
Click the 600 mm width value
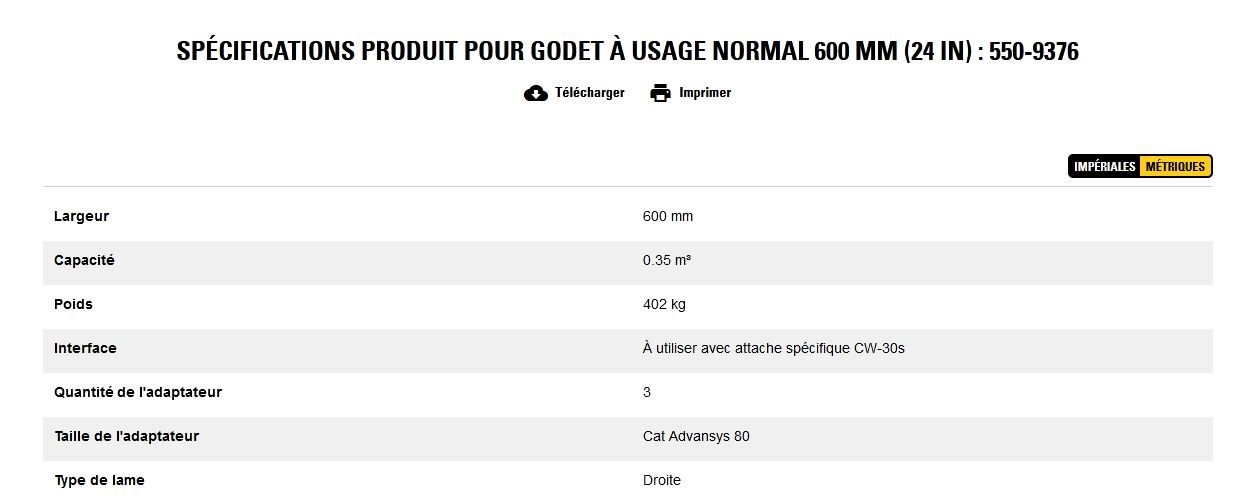667,216
